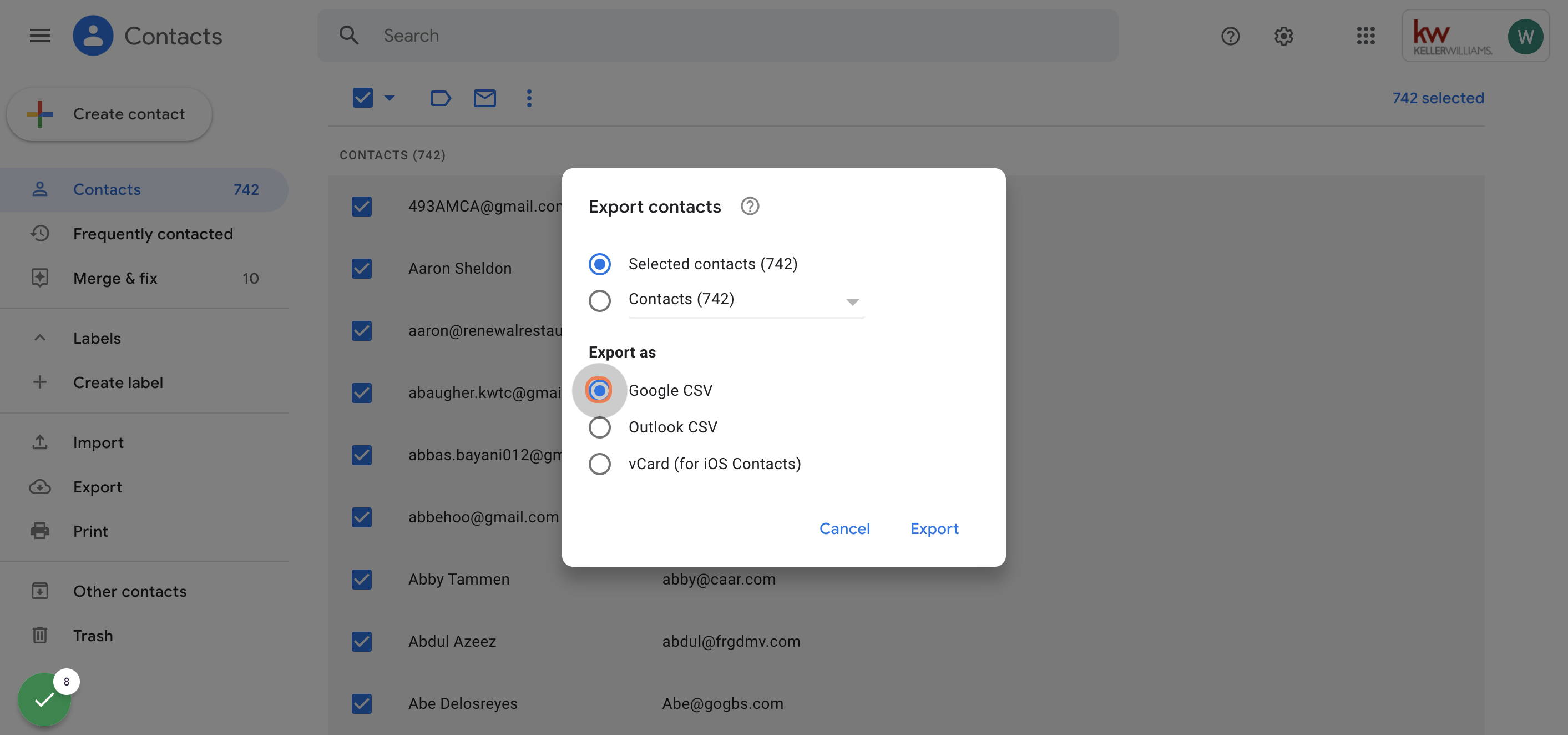Click the W account avatar
This screenshot has height=735, width=1568.
(1525, 37)
